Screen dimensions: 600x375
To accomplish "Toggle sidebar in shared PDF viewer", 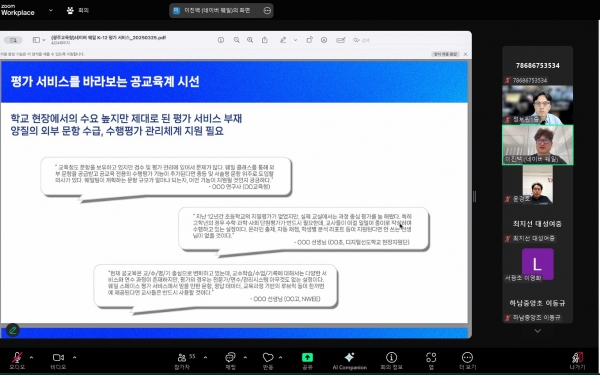I will click(36, 40).
